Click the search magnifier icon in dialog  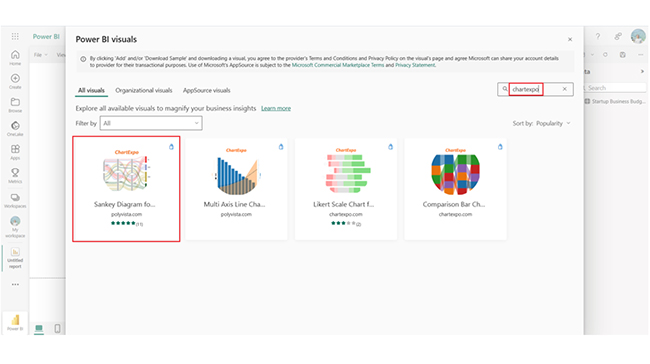(504, 89)
